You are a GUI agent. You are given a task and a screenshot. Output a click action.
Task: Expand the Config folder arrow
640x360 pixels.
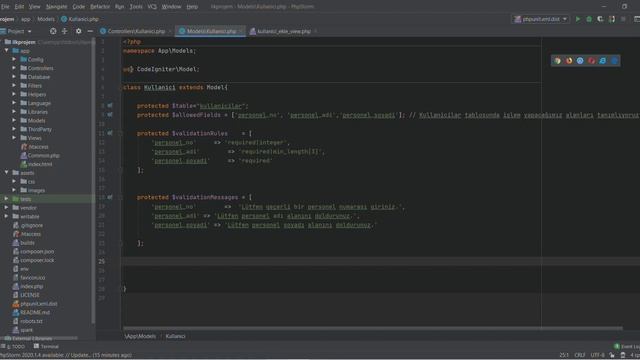point(14,59)
